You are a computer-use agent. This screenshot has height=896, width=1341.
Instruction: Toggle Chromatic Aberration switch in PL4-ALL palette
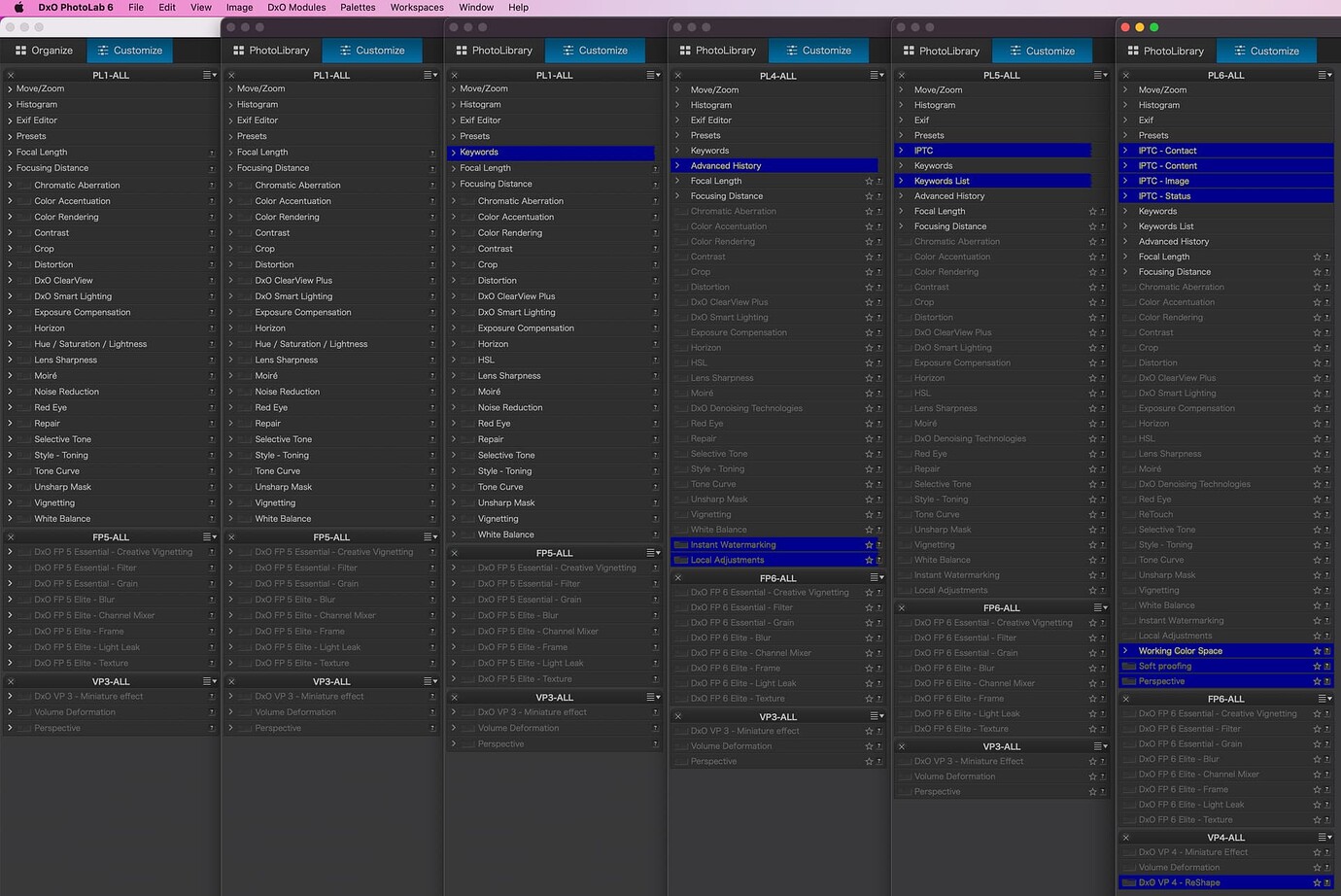tap(680, 212)
